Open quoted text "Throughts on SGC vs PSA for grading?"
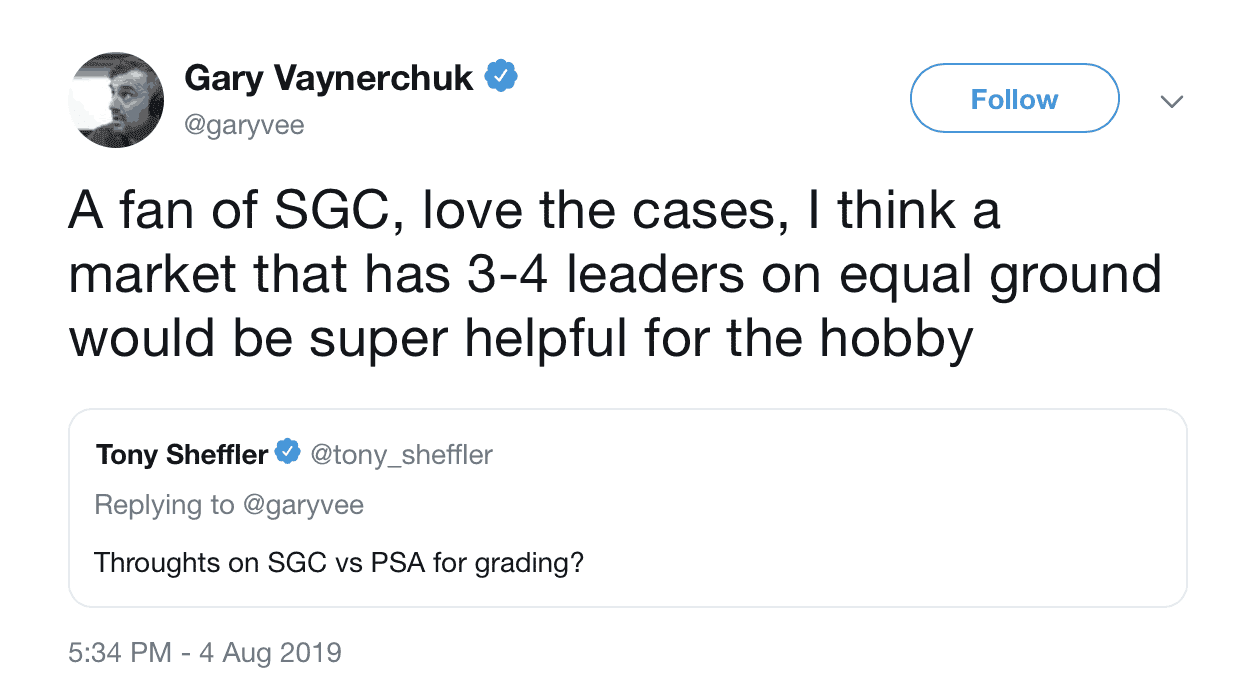1254x682 pixels. point(338,562)
